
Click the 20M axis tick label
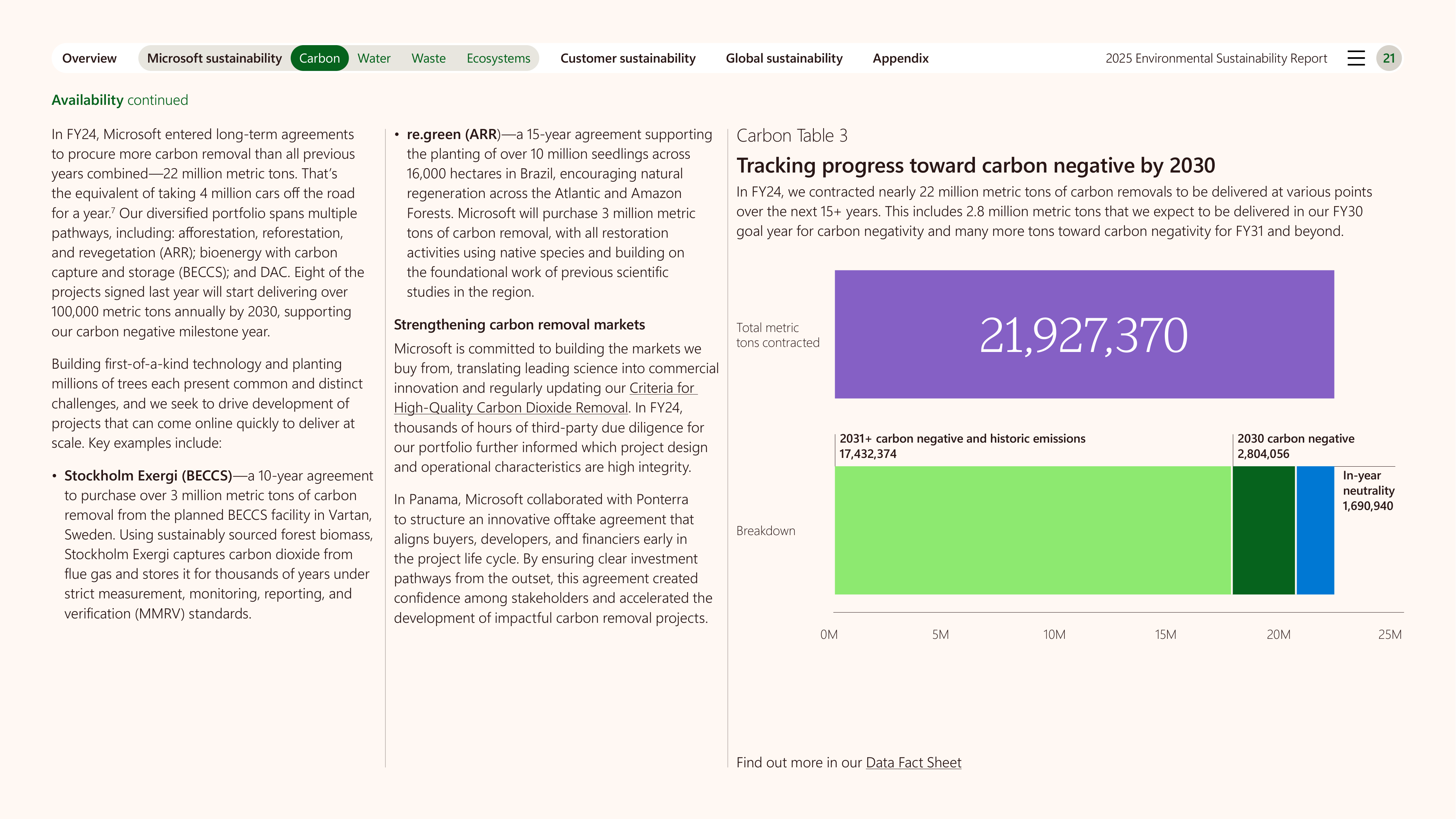(x=1278, y=635)
